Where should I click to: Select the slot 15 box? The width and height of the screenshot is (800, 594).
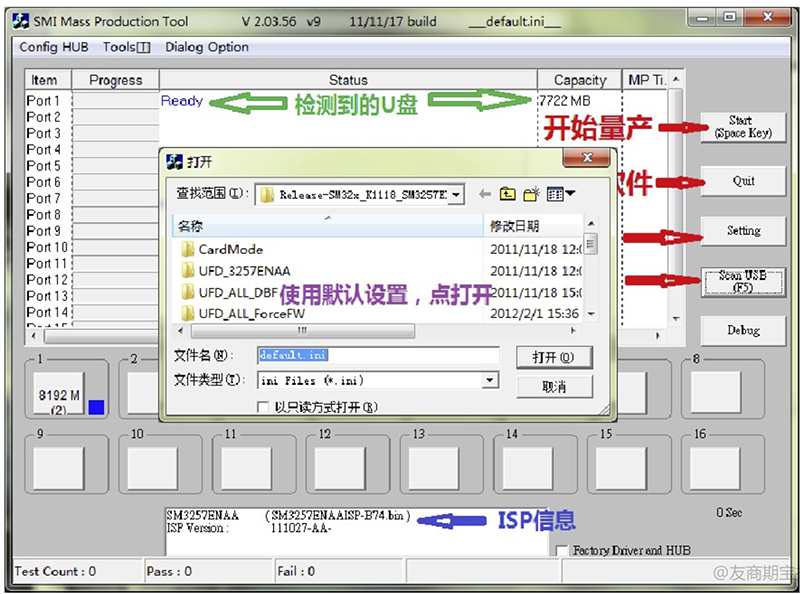[621, 467]
